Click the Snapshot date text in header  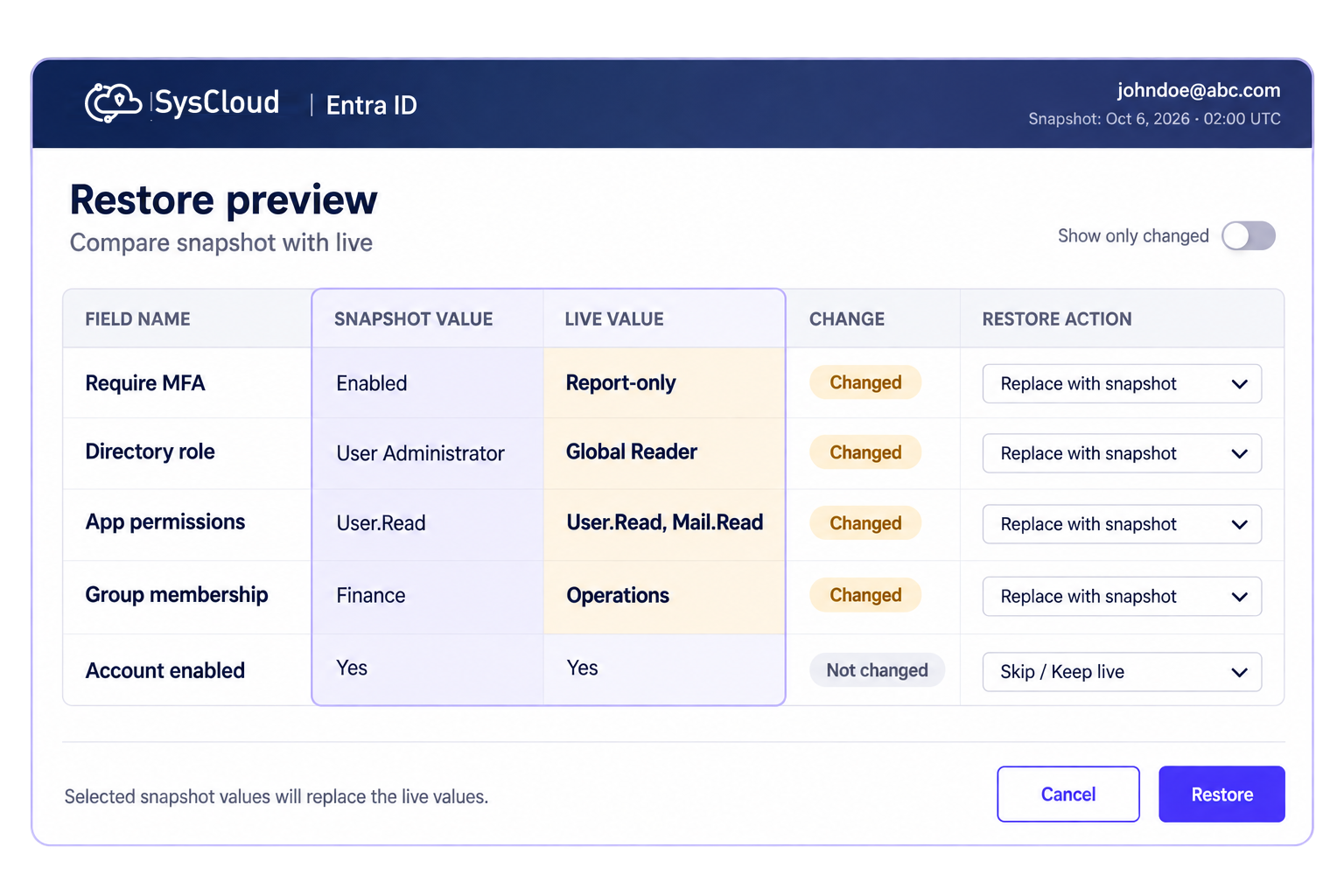click(x=1154, y=119)
